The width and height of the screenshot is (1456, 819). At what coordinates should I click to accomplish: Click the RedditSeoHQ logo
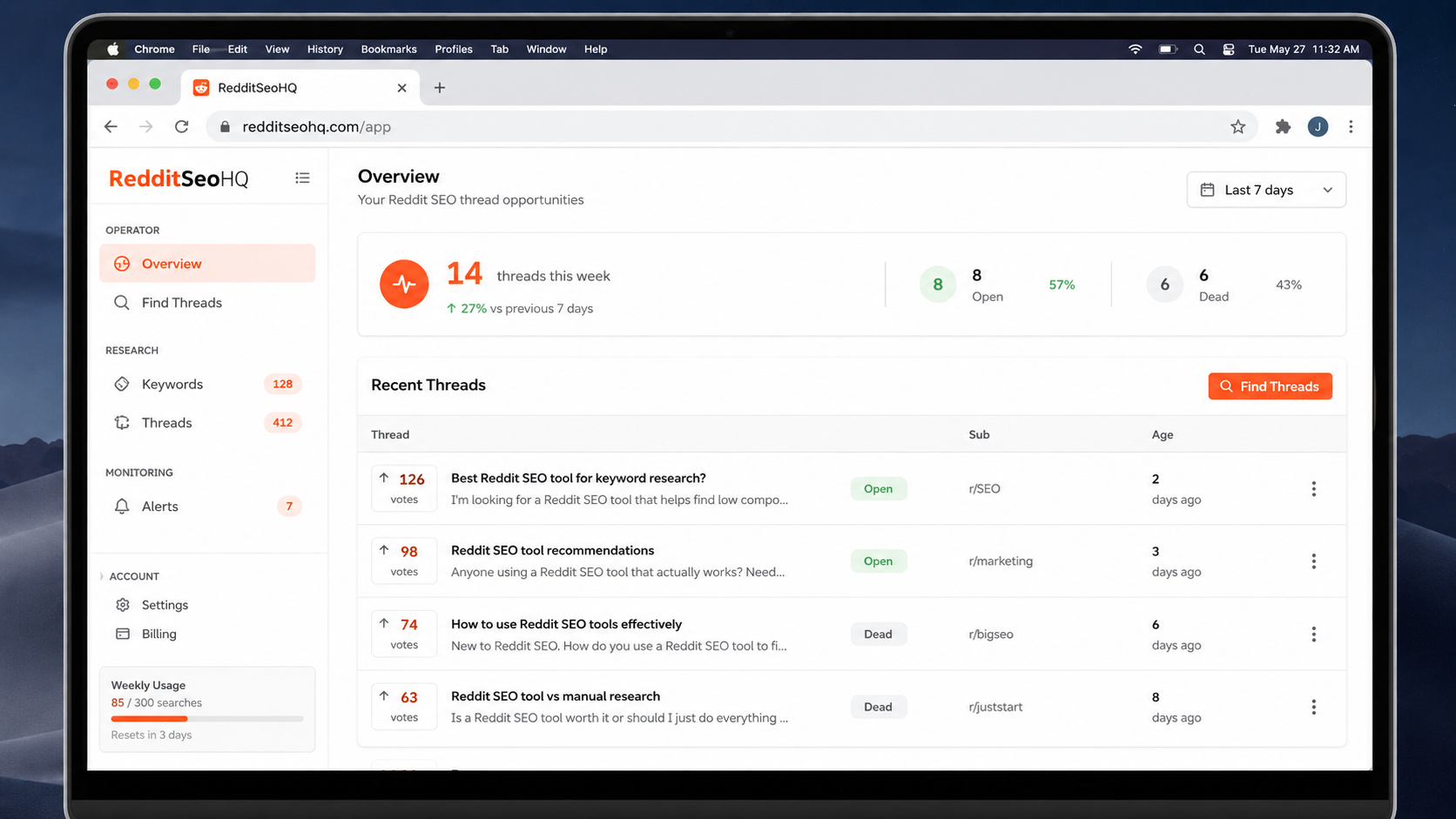[x=179, y=178]
